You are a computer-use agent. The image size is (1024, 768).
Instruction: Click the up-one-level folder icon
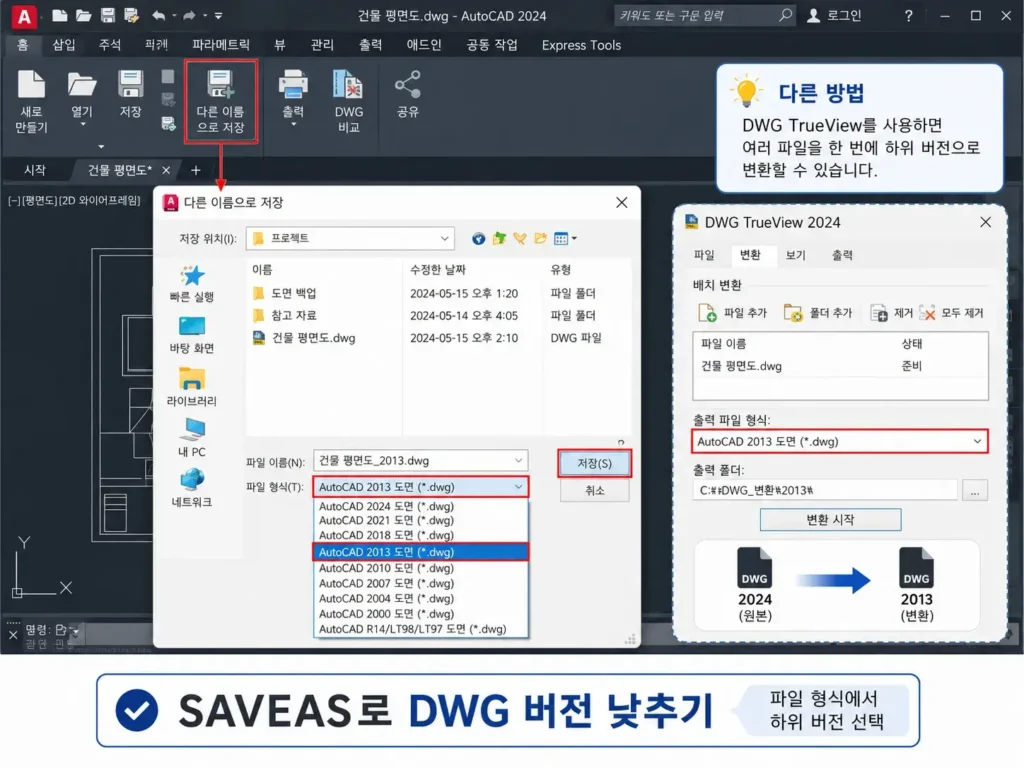pos(500,238)
